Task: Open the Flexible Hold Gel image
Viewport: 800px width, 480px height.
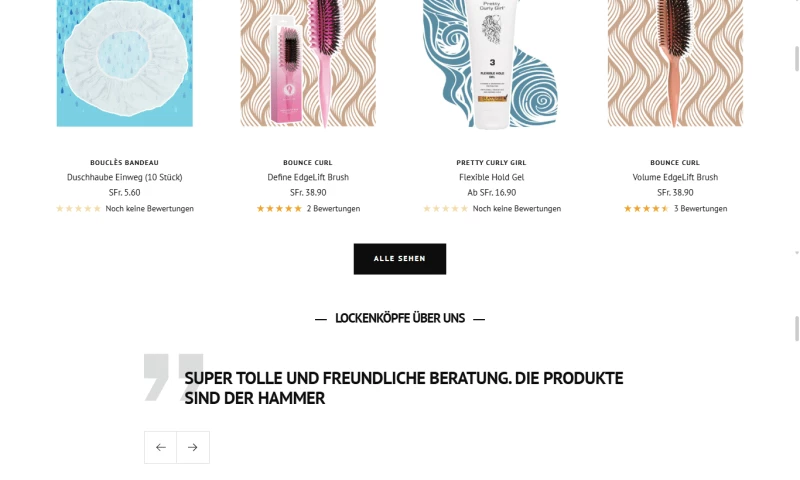Action: tap(491, 63)
